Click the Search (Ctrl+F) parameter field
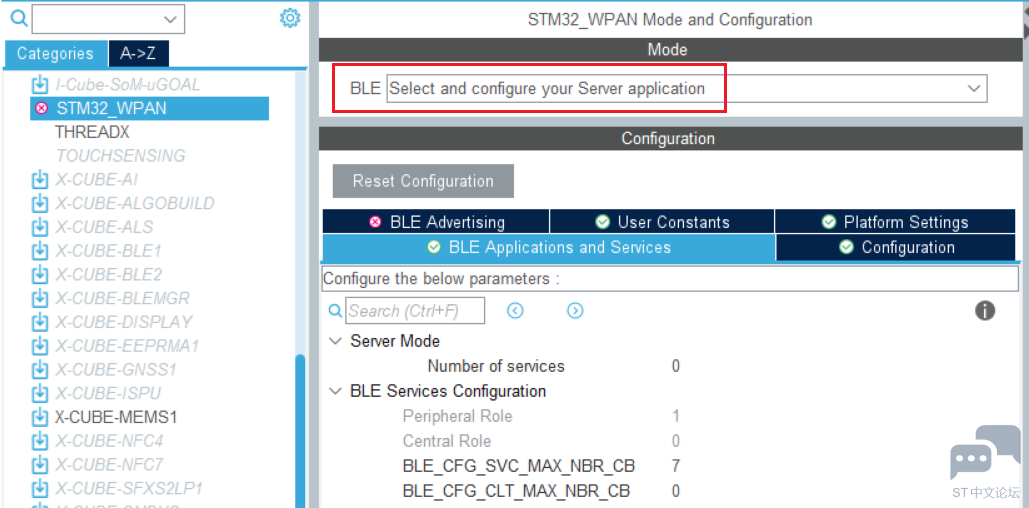 click(x=415, y=310)
